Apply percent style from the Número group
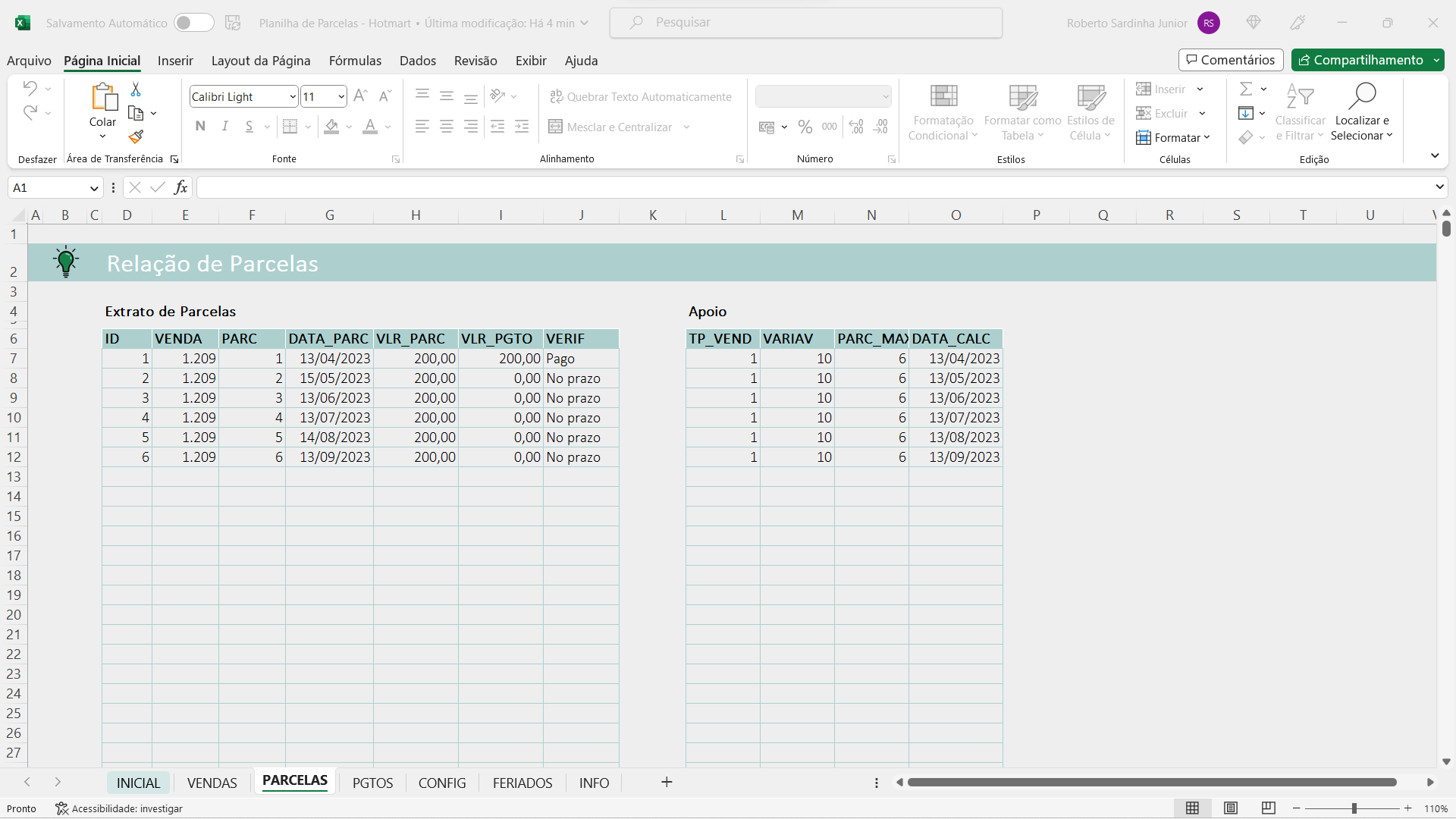This screenshot has height=819, width=1456. pyautogui.click(x=805, y=127)
